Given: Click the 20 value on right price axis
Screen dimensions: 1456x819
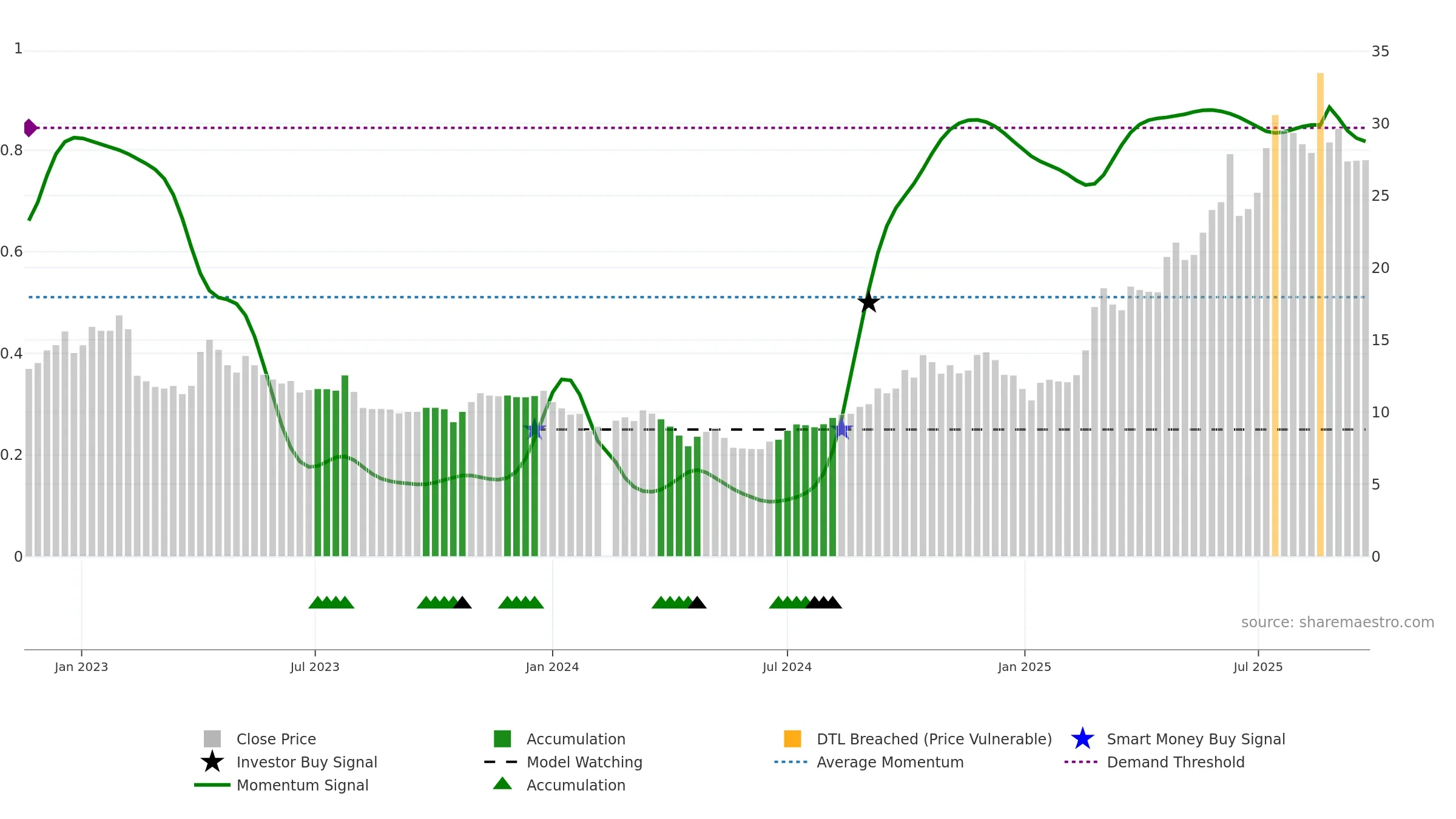Looking at the screenshot, I should click(x=1381, y=268).
